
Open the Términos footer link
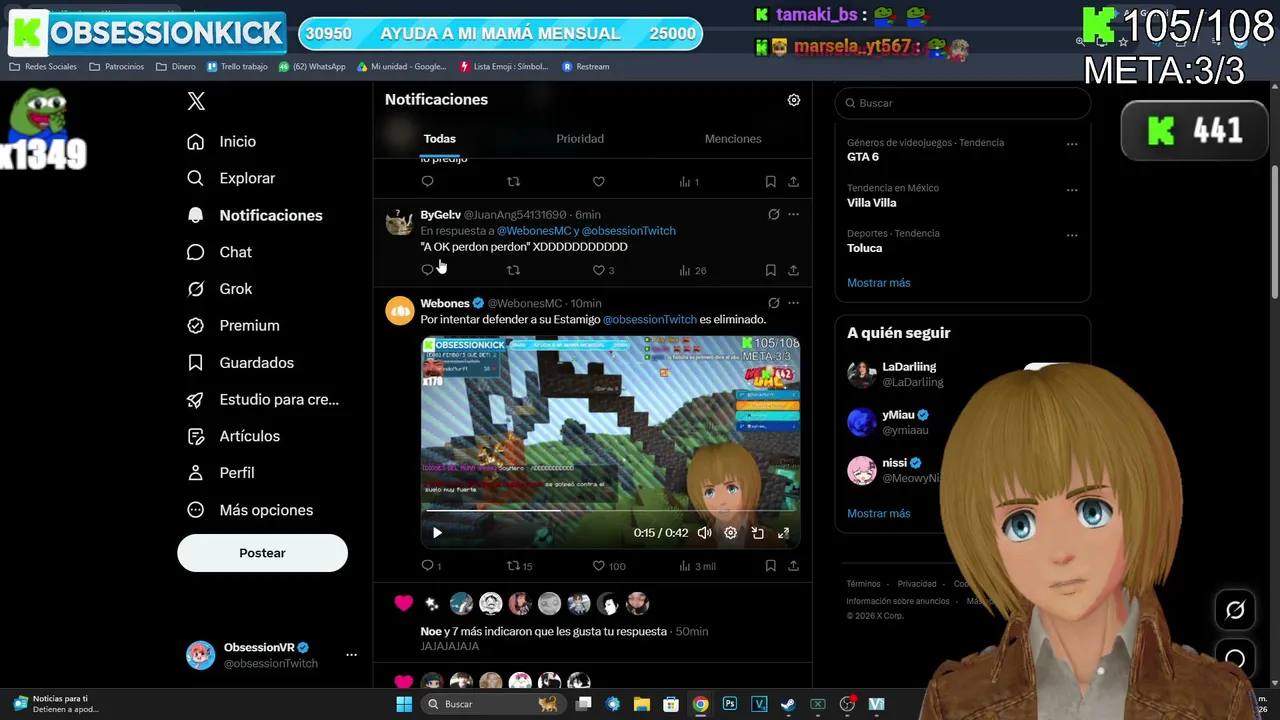click(x=863, y=584)
